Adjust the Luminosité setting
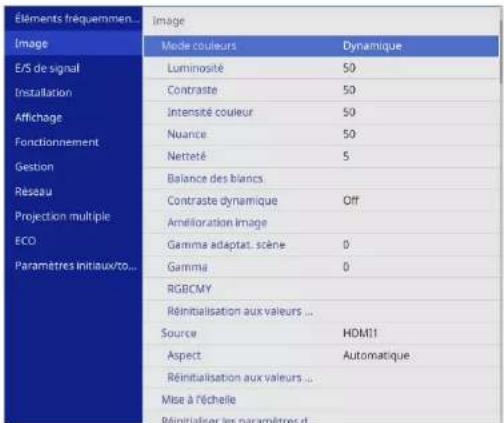The image size is (504, 423). pos(321,68)
